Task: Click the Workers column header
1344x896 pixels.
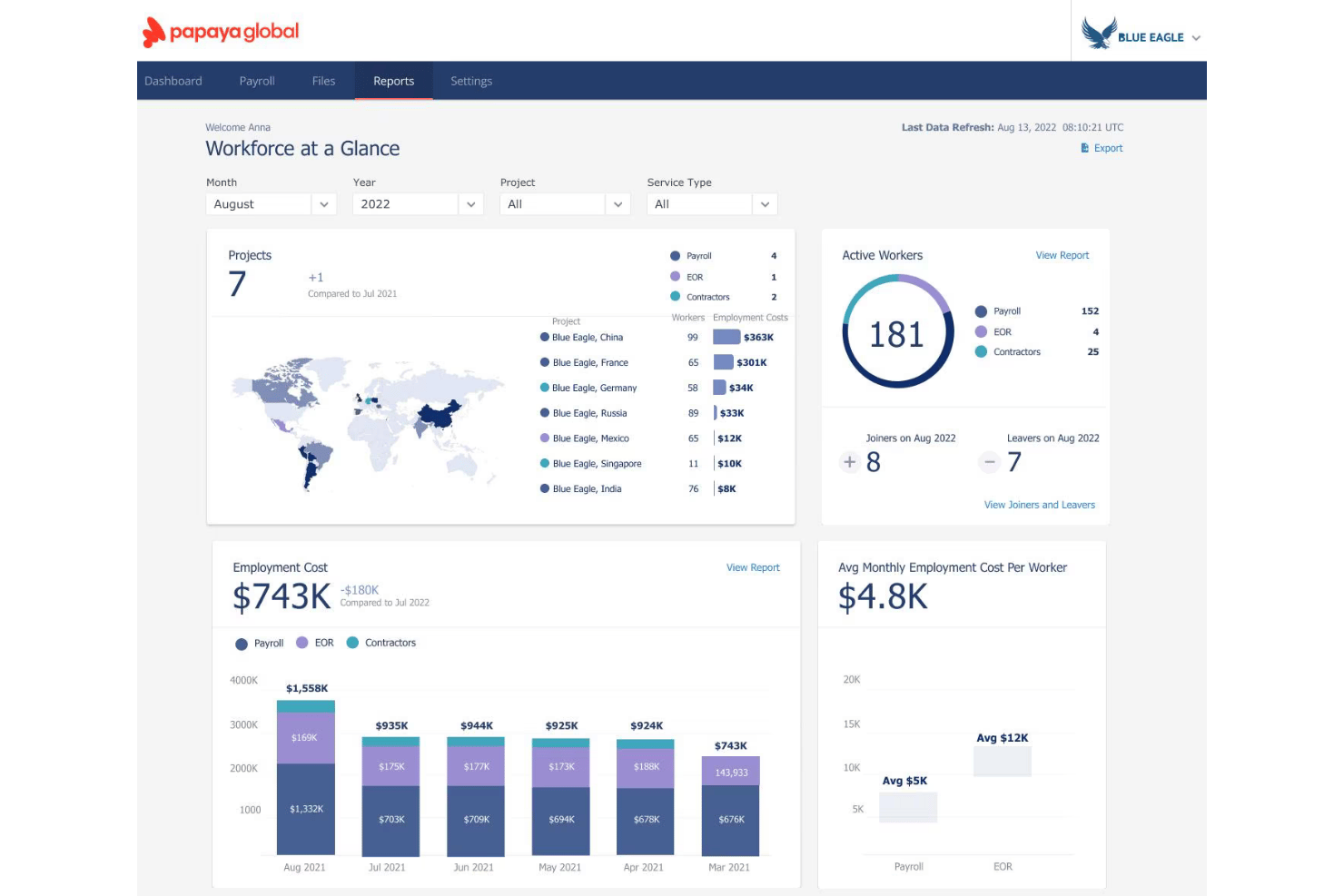Action: pos(688,318)
